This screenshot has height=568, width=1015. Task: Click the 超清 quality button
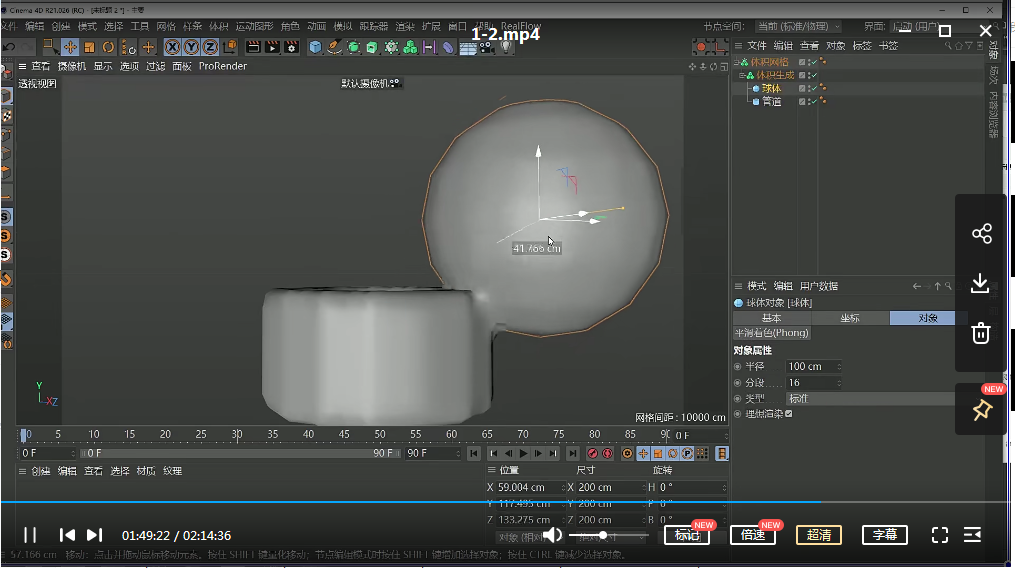(819, 535)
